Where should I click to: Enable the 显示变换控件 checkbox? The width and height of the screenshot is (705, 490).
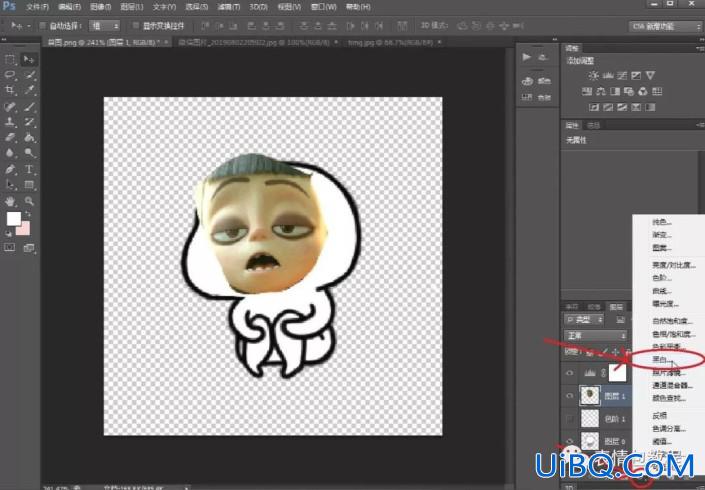(x=136, y=26)
